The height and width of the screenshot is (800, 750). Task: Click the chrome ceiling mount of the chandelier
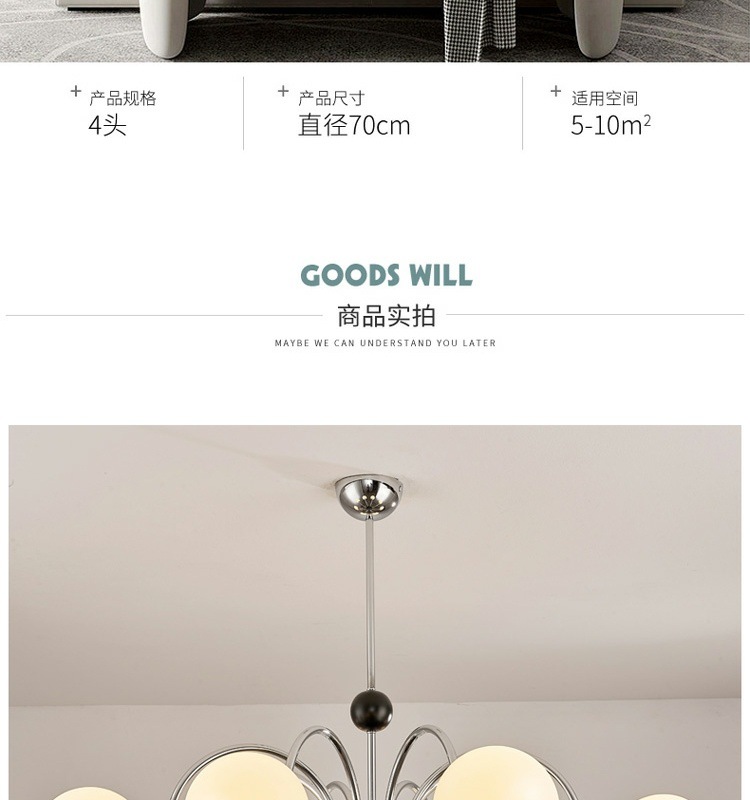[370, 497]
